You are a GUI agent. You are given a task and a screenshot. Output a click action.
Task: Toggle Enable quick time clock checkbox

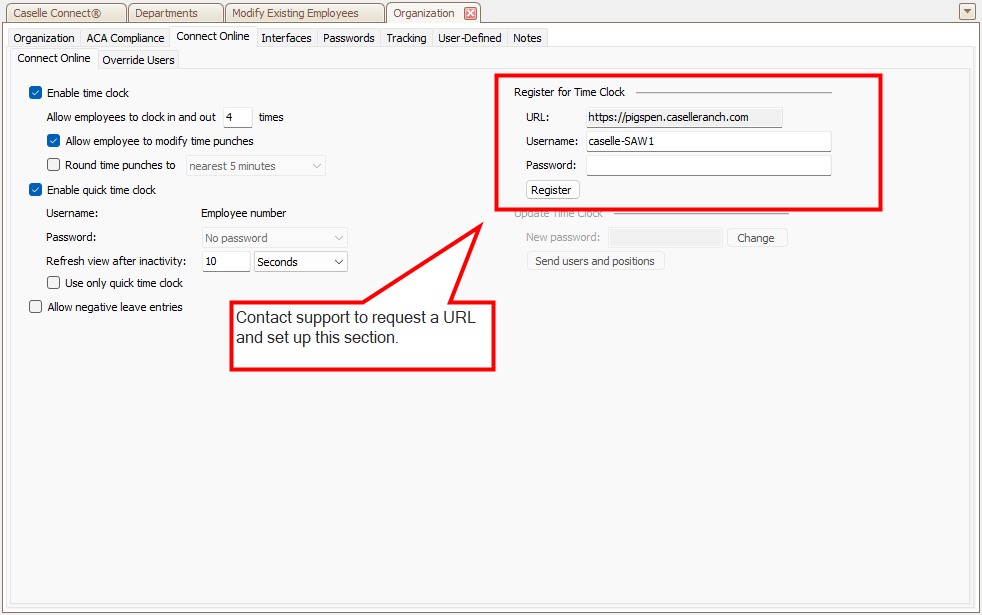point(36,190)
